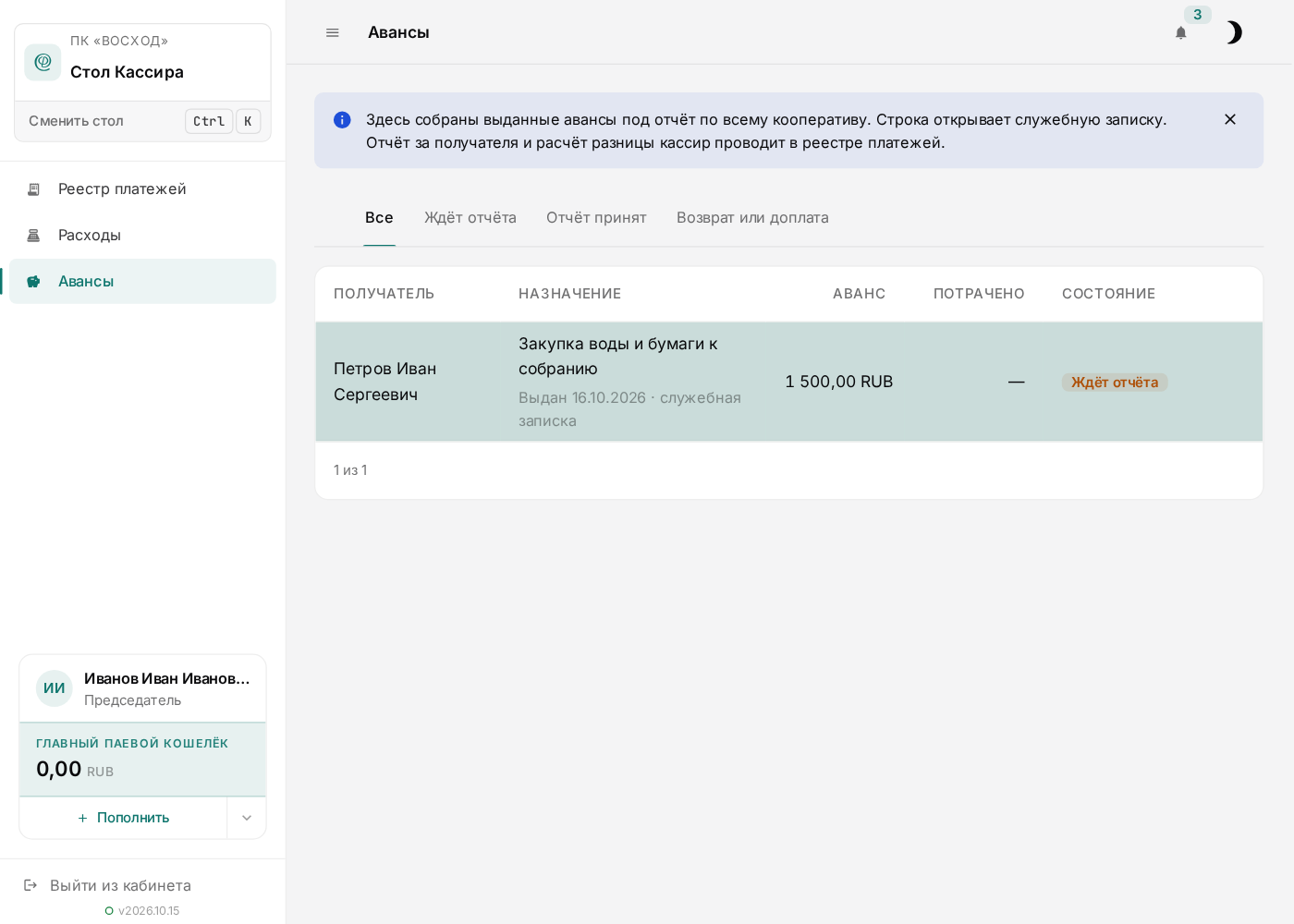Click the logout arrow icon

(x=31, y=885)
